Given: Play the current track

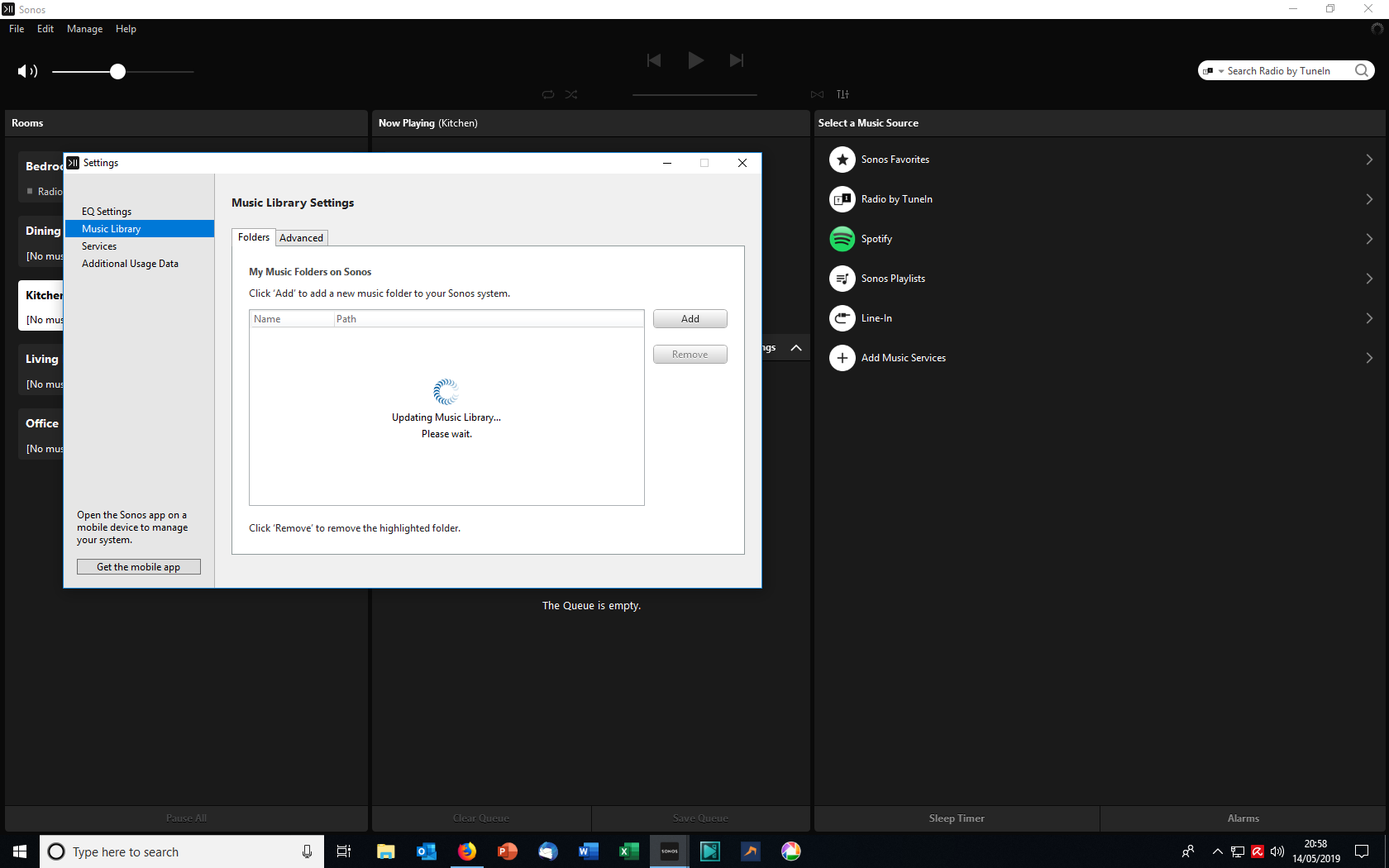Looking at the screenshot, I should (695, 60).
